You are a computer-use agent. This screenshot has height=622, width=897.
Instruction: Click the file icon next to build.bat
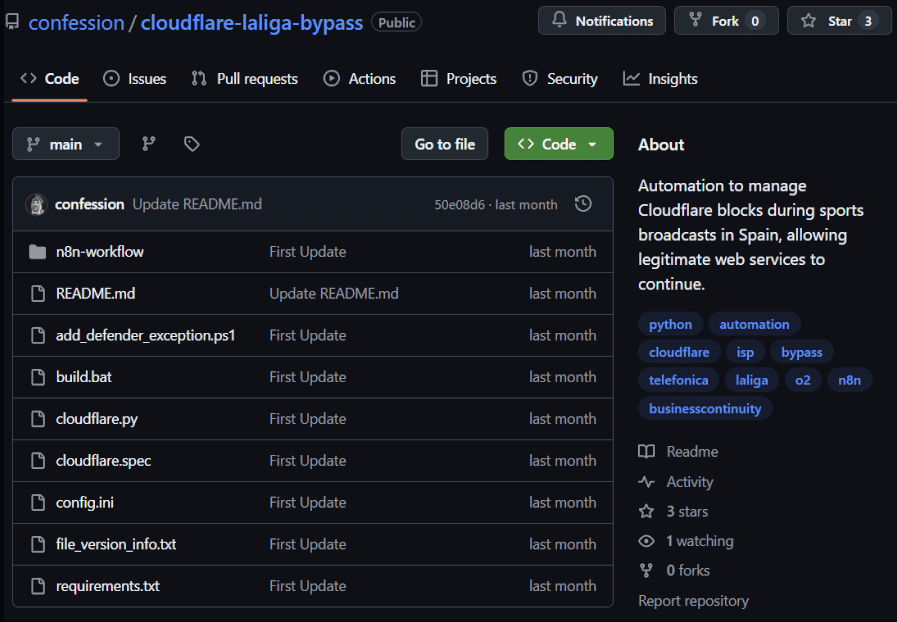pos(38,377)
